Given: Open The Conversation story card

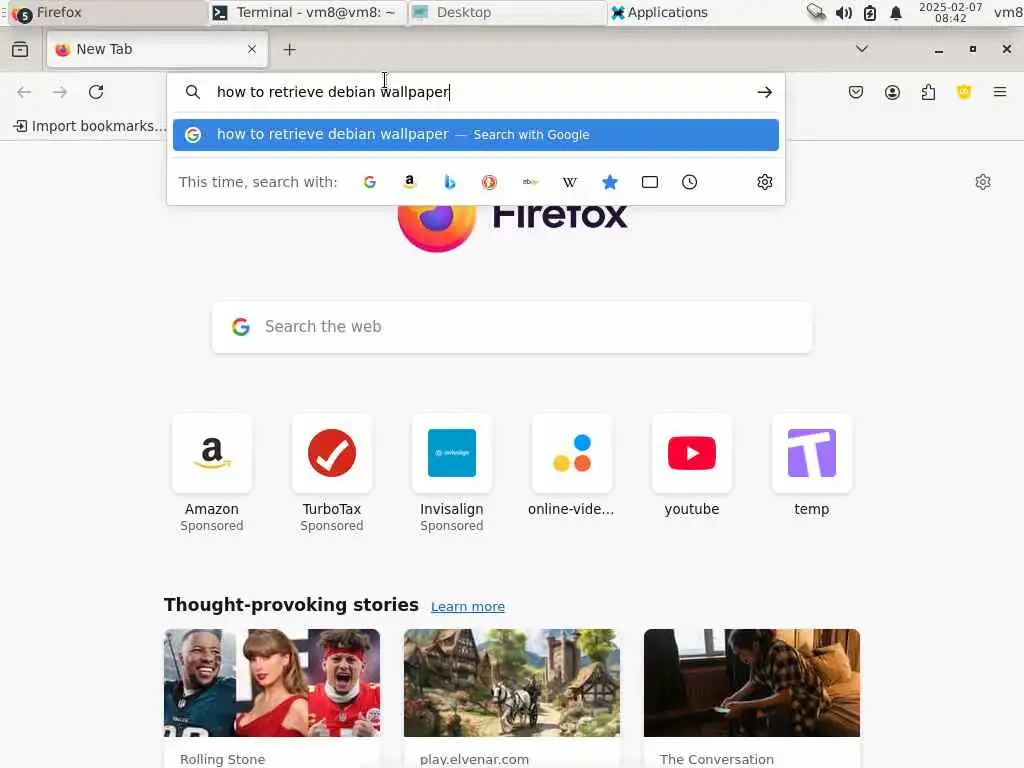Looking at the screenshot, I should pyautogui.click(x=752, y=698).
